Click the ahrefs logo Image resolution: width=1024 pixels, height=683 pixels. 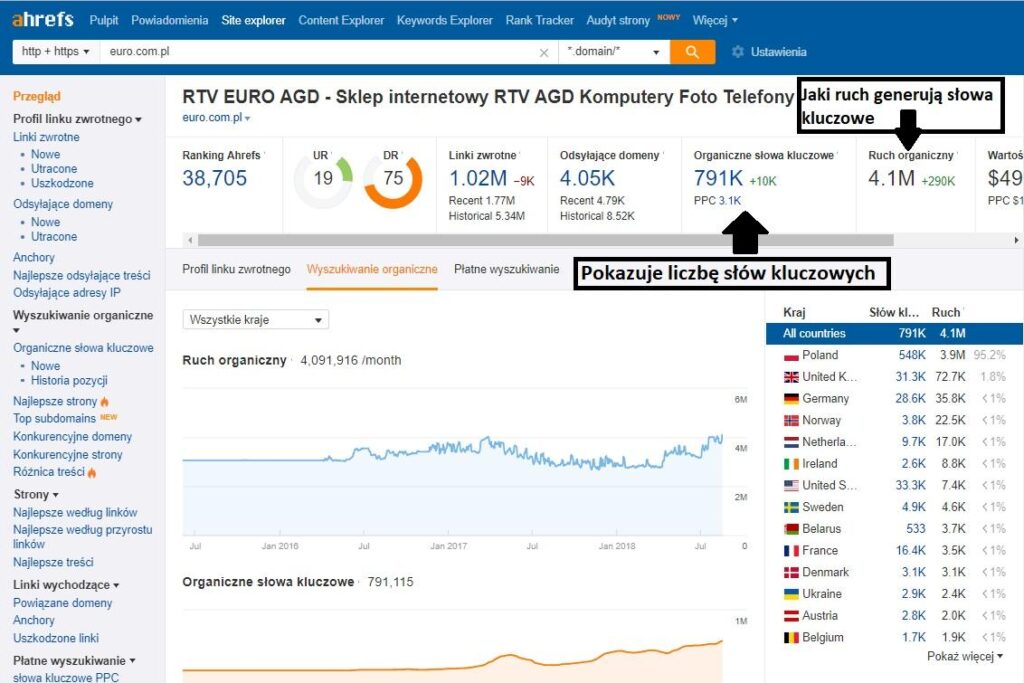[x=43, y=19]
